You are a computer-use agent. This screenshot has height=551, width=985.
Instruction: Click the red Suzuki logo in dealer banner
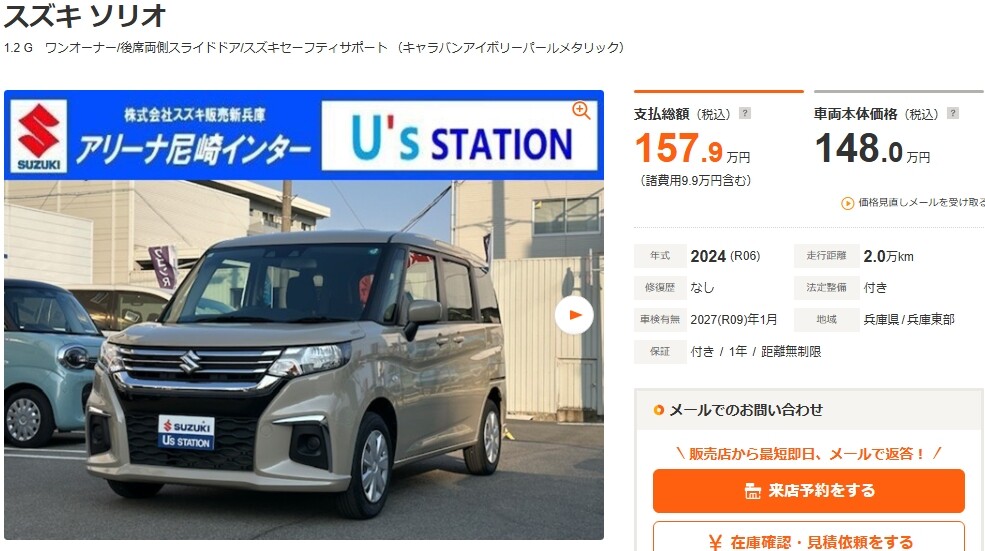[39, 136]
